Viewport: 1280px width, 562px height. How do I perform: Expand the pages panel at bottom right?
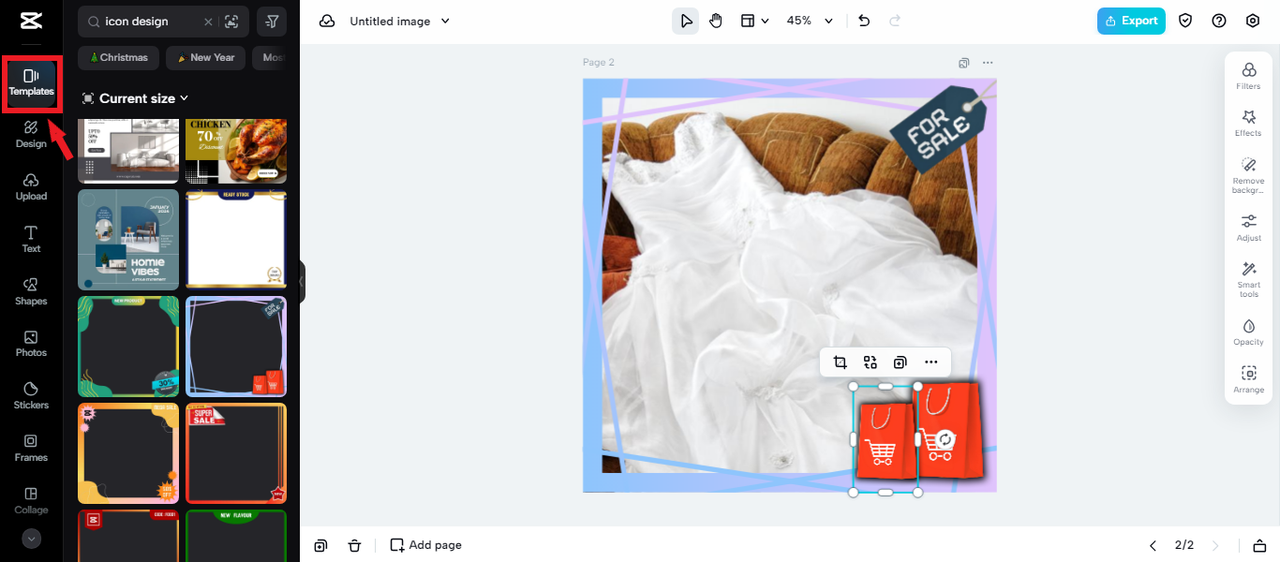click(x=1259, y=545)
